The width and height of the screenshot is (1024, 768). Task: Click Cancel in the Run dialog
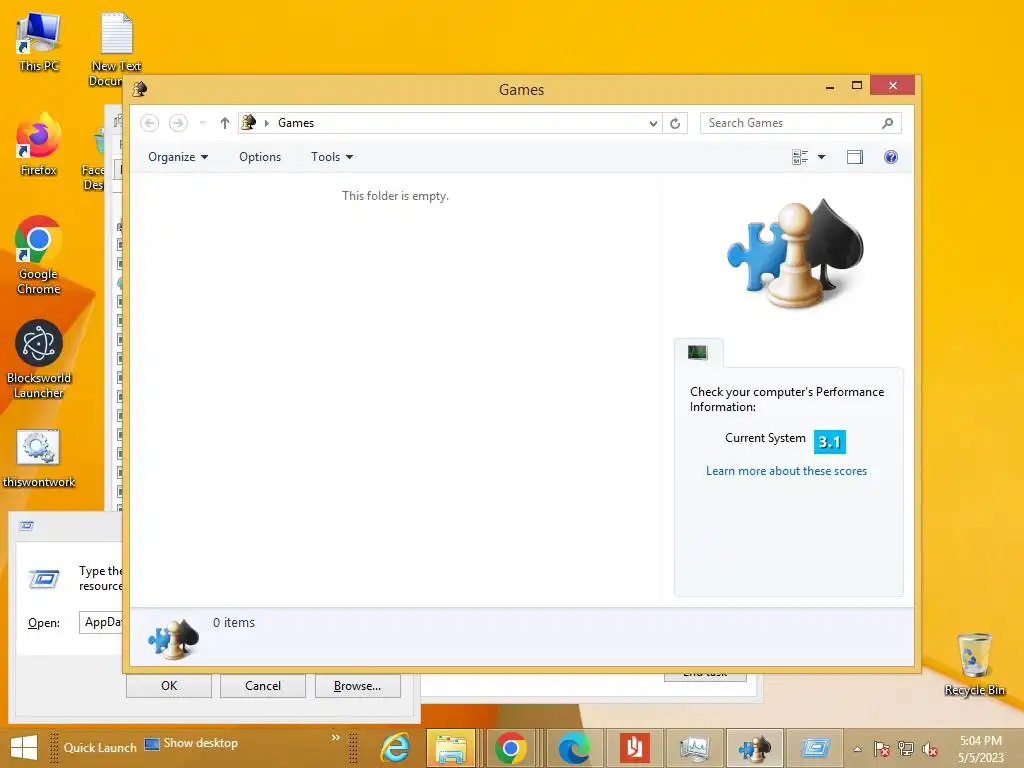[263, 686]
